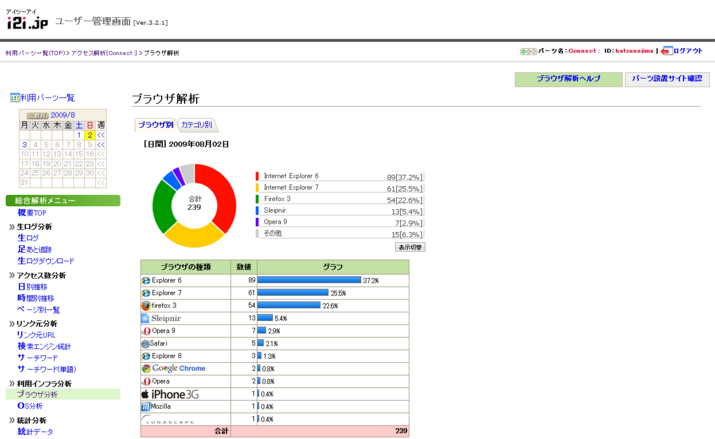Click the Google Chrome icon in table
Screen dimensions: 715x439
146,368
